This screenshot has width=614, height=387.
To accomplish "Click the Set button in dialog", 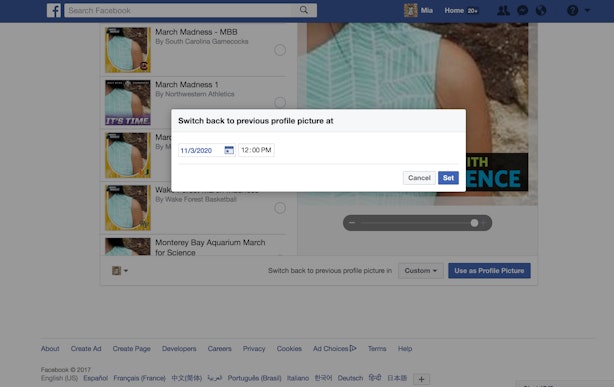I will click(x=448, y=178).
